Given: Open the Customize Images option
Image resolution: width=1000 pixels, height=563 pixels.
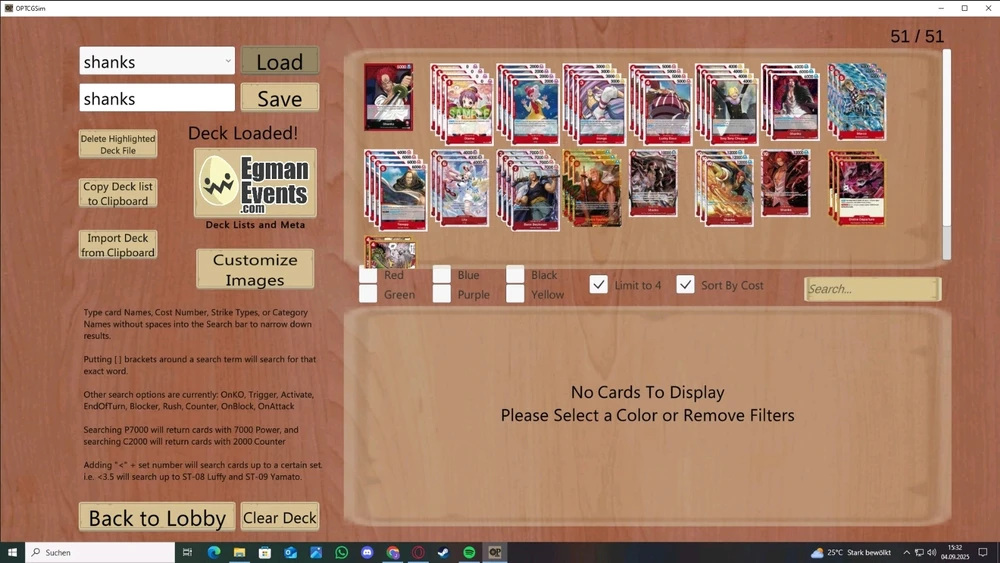Looking at the screenshot, I should point(255,270).
